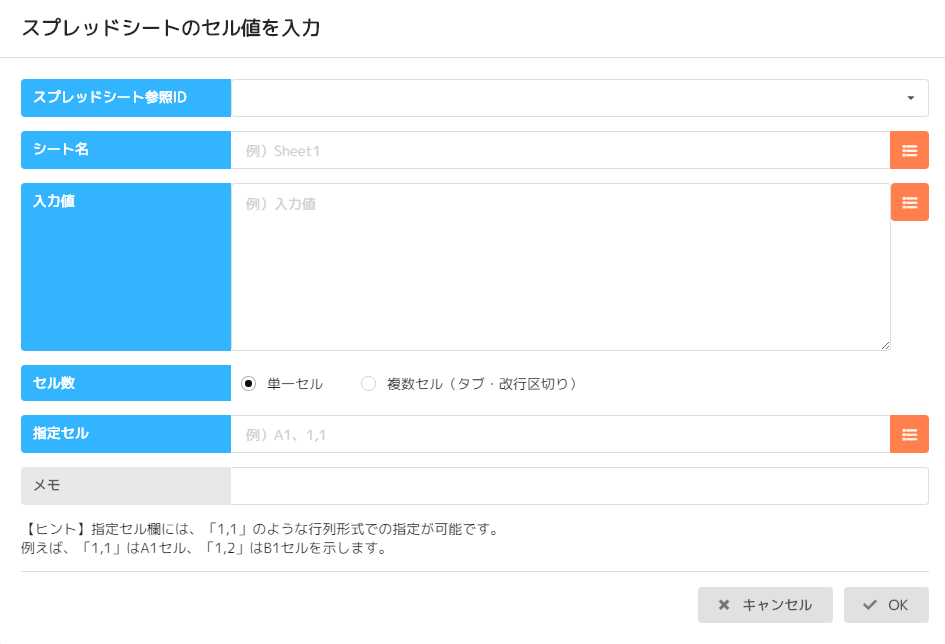This screenshot has height=644, width=945.
Task: Click the X icon on キャンセル button
Action: 724,605
